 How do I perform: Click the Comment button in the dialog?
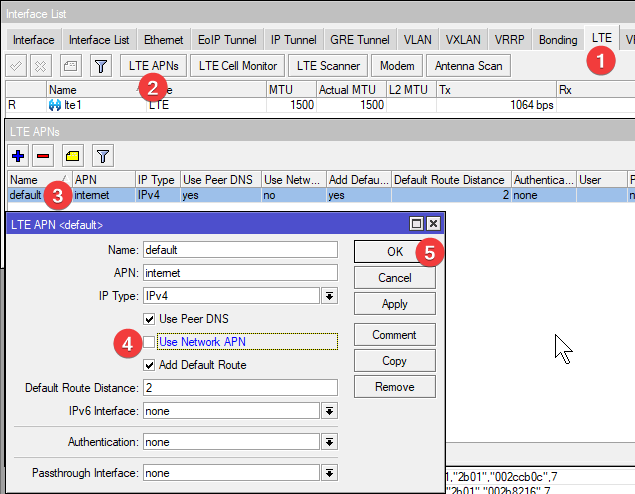pos(395,335)
